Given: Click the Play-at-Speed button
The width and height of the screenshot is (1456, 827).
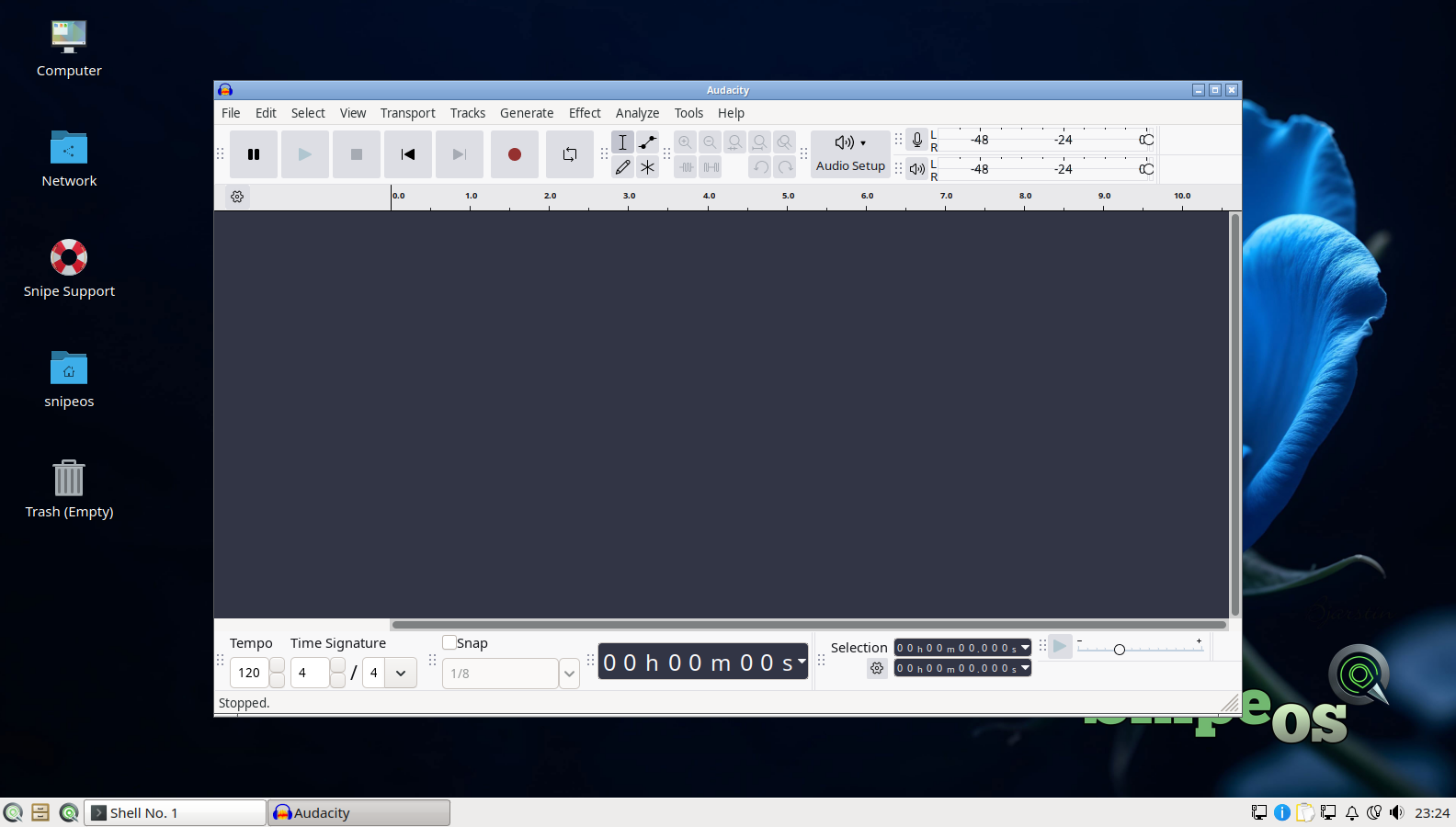Looking at the screenshot, I should (x=1060, y=647).
